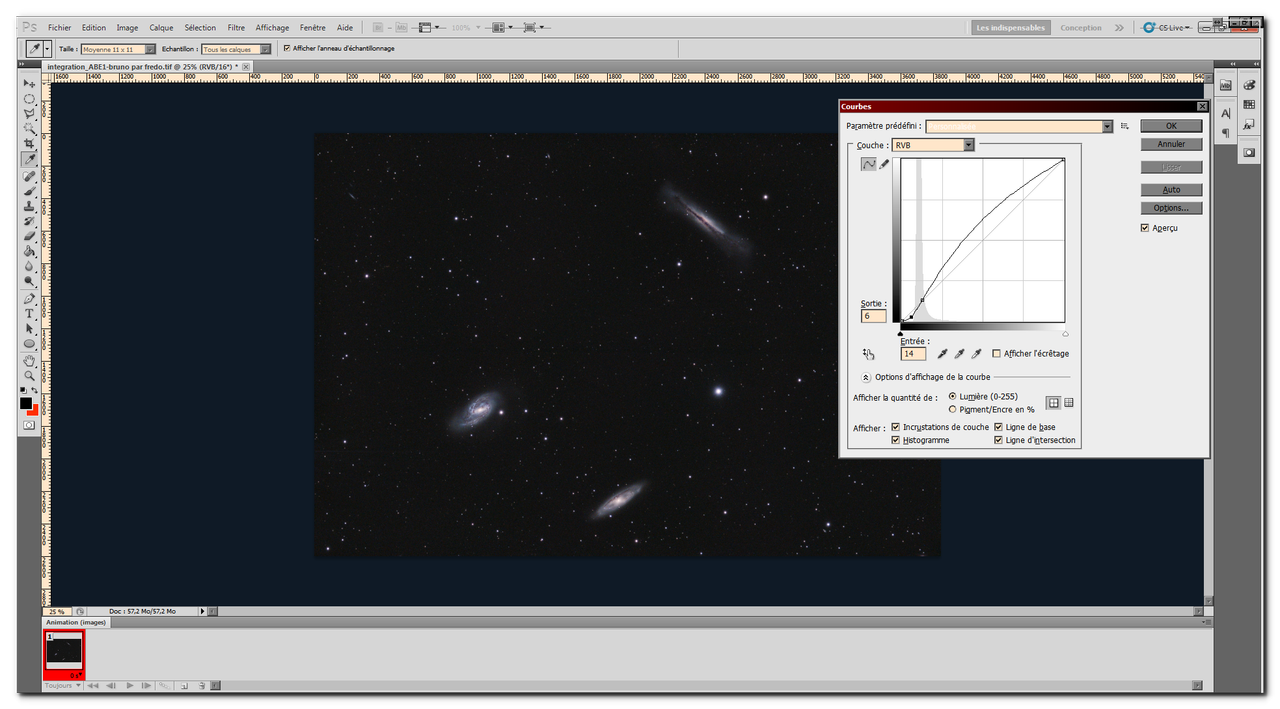Image resolution: width=1280 pixels, height=709 pixels.
Task: Open the Edition menu
Action: point(94,28)
